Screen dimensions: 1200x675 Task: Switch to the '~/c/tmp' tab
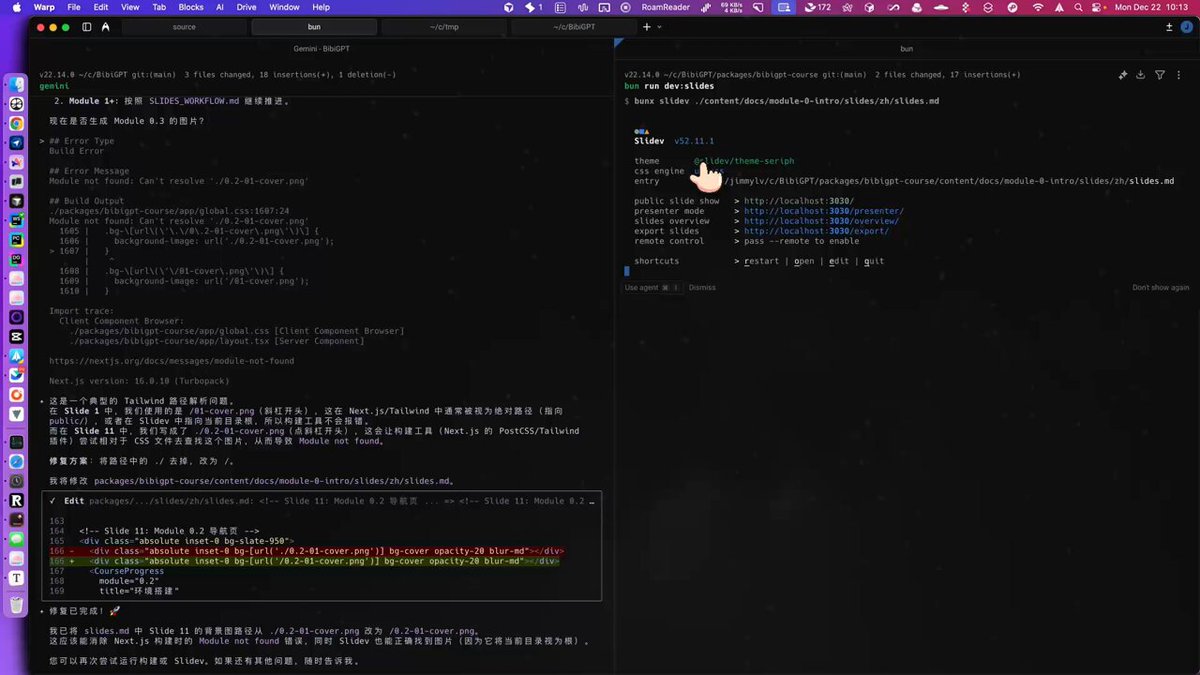pyautogui.click(x=445, y=27)
